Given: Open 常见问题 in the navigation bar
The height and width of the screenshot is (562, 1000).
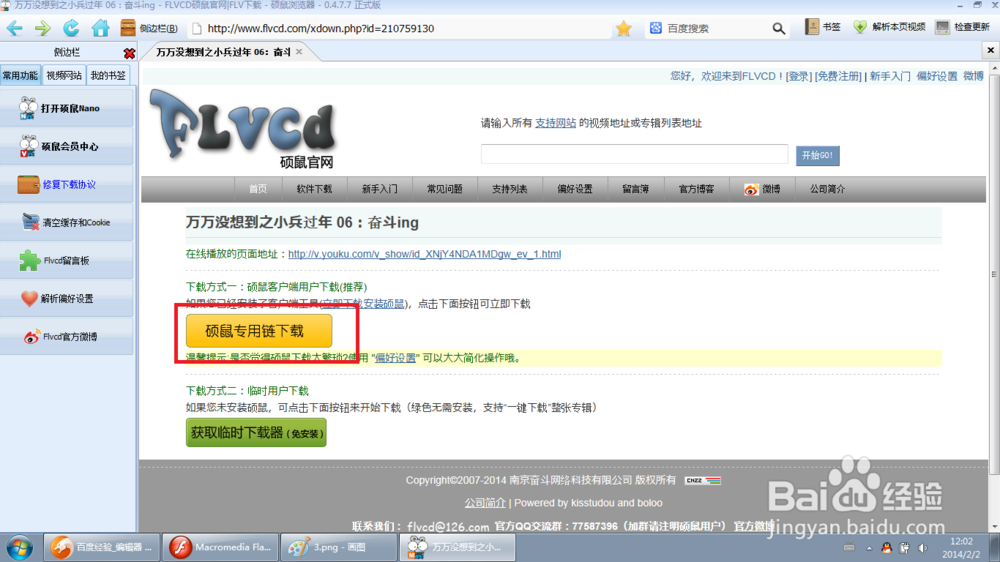Looking at the screenshot, I should tap(445, 189).
